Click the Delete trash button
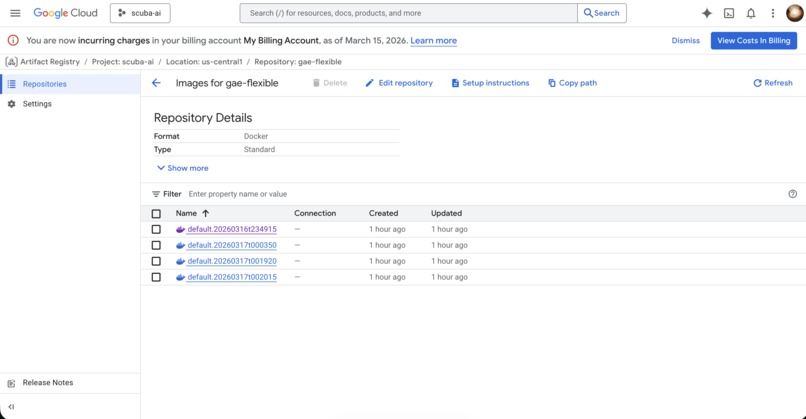This screenshot has height=419, width=806. 330,83
